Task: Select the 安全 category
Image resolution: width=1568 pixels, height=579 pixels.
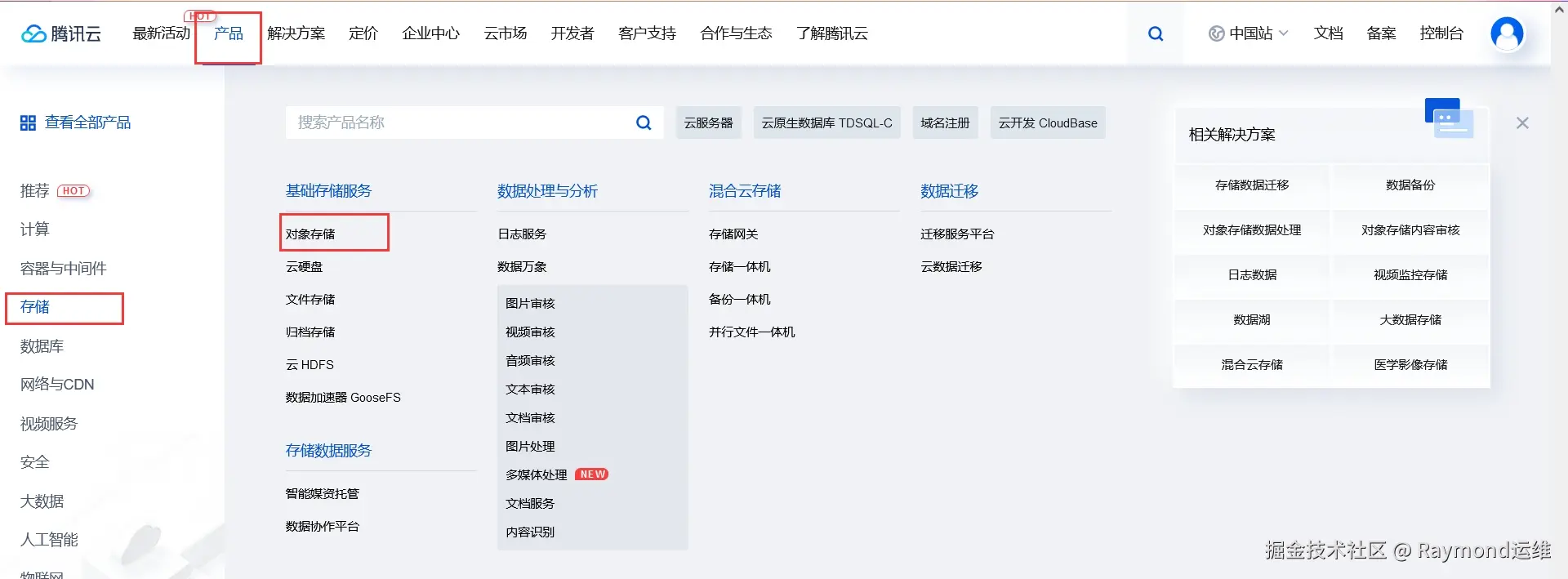Action: click(35, 462)
